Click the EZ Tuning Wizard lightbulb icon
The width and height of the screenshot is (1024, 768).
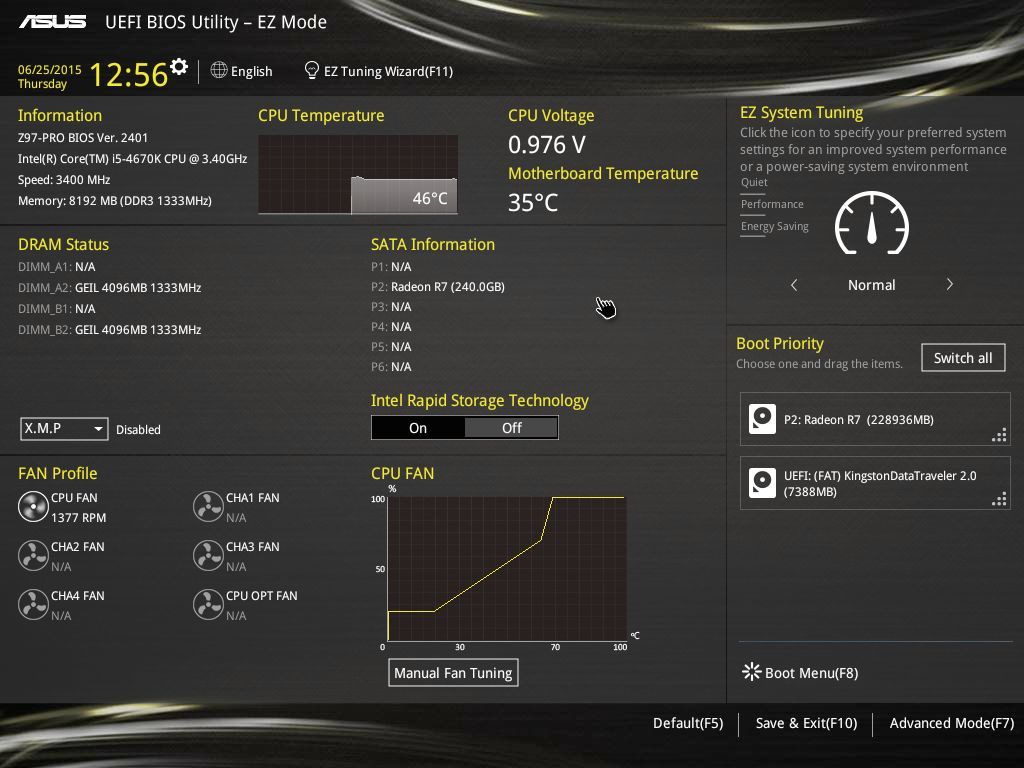[312, 70]
